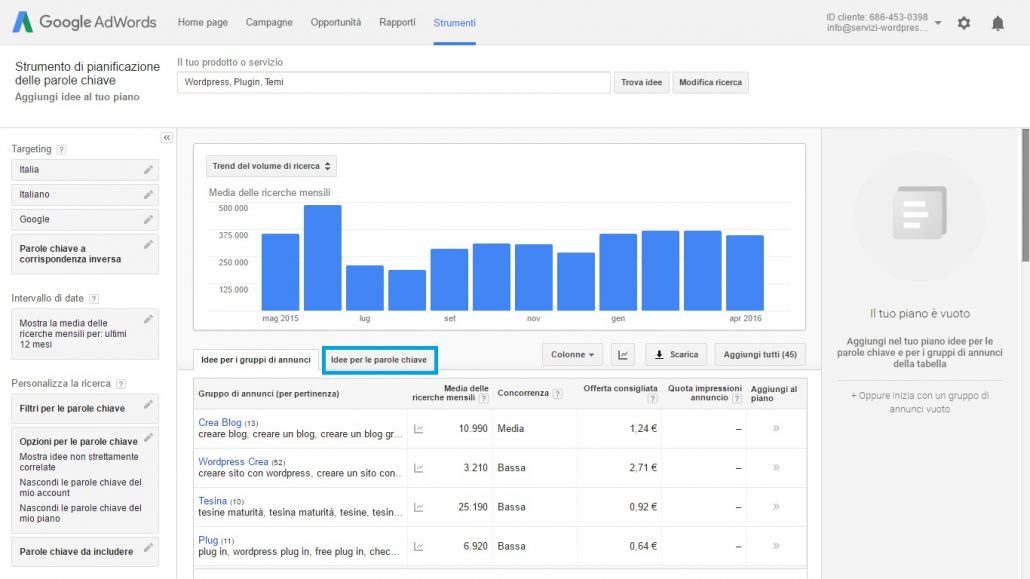This screenshot has width=1030, height=579.
Task: Click the 10.990 monthly searches value
Action: coord(473,428)
